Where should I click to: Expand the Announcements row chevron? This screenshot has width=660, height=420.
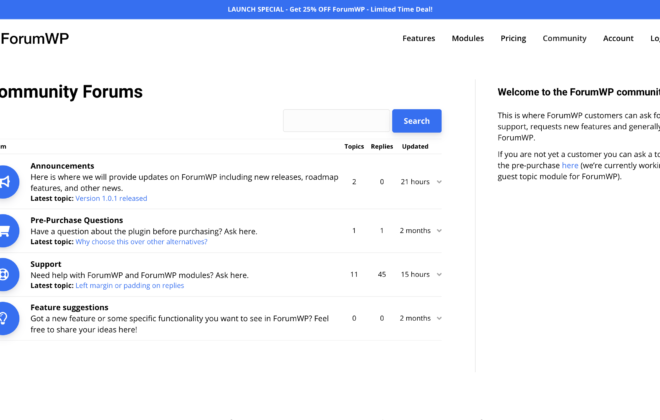tap(439, 182)
